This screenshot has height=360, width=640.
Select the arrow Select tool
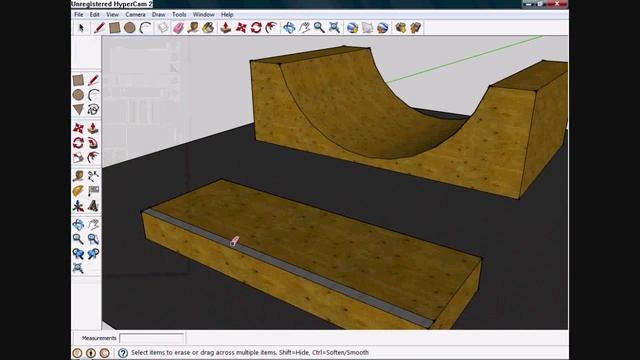point(81,28)
